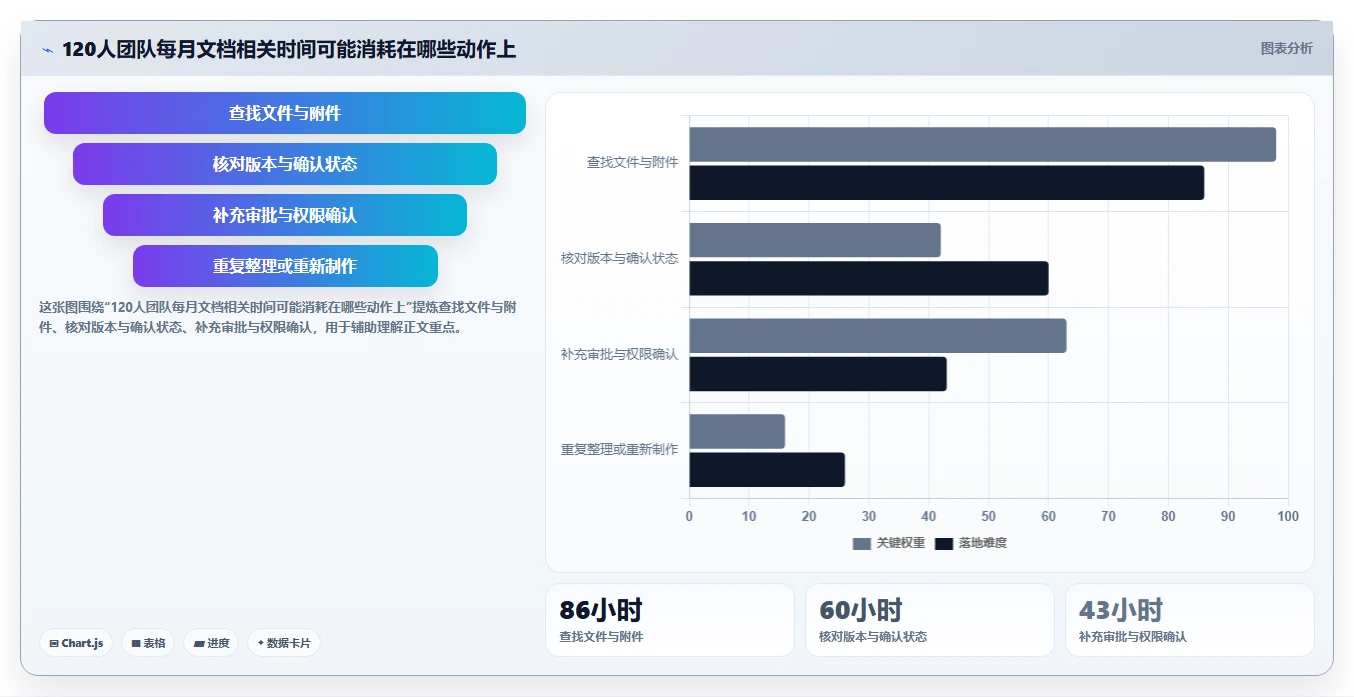This screenshot has height=697, width=1354.
Task: Click the gray 关键权重 legend color box
Action: [862, 543]
